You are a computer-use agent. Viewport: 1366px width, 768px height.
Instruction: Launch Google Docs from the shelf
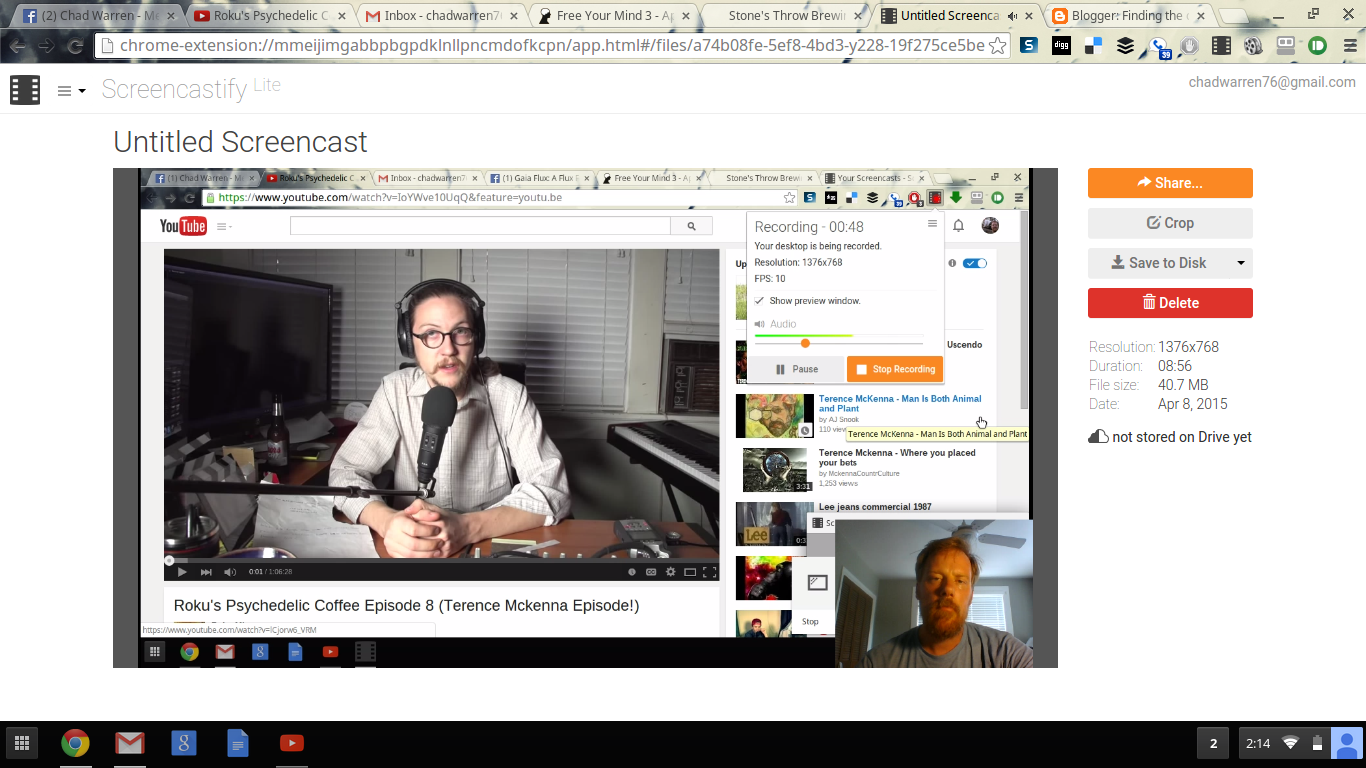tap(238, 743)
